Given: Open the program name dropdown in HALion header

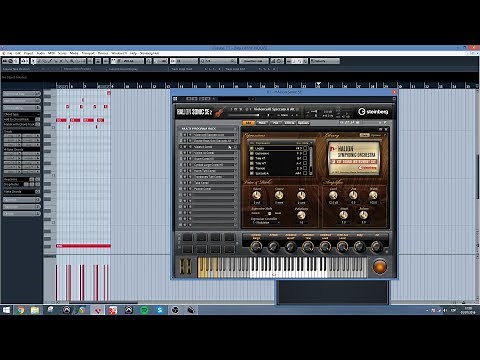Looking at the screenshot, I should pos(297,109).
